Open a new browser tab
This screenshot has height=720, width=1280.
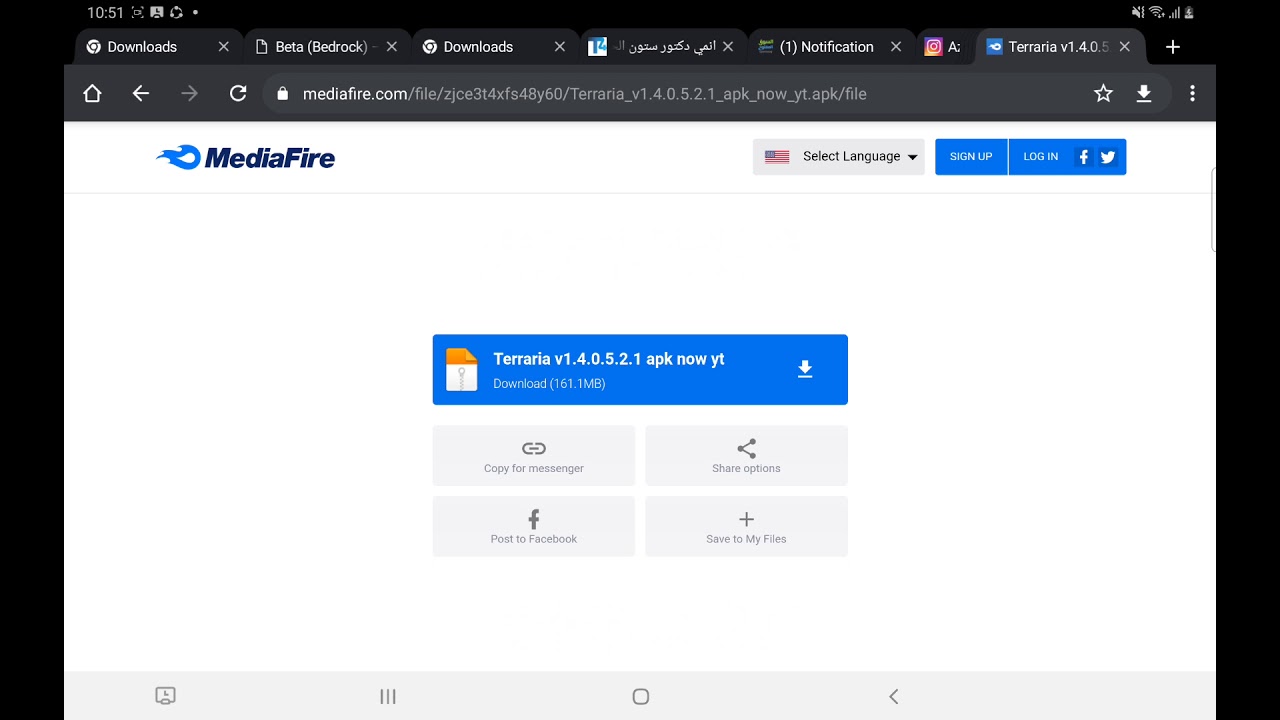pos(1173,47)
